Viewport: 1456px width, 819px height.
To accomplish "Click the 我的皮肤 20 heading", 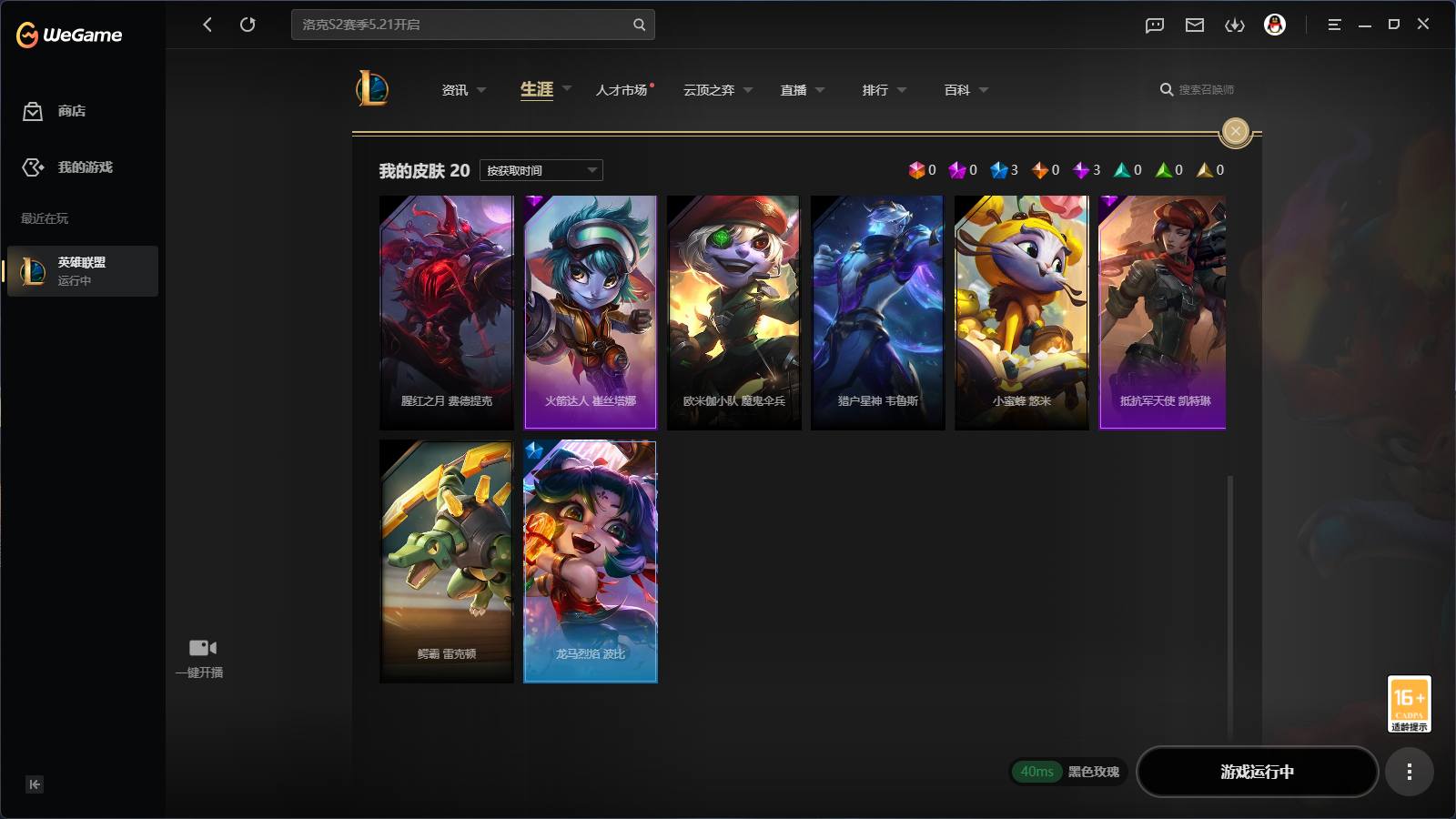I will point(424,170).
